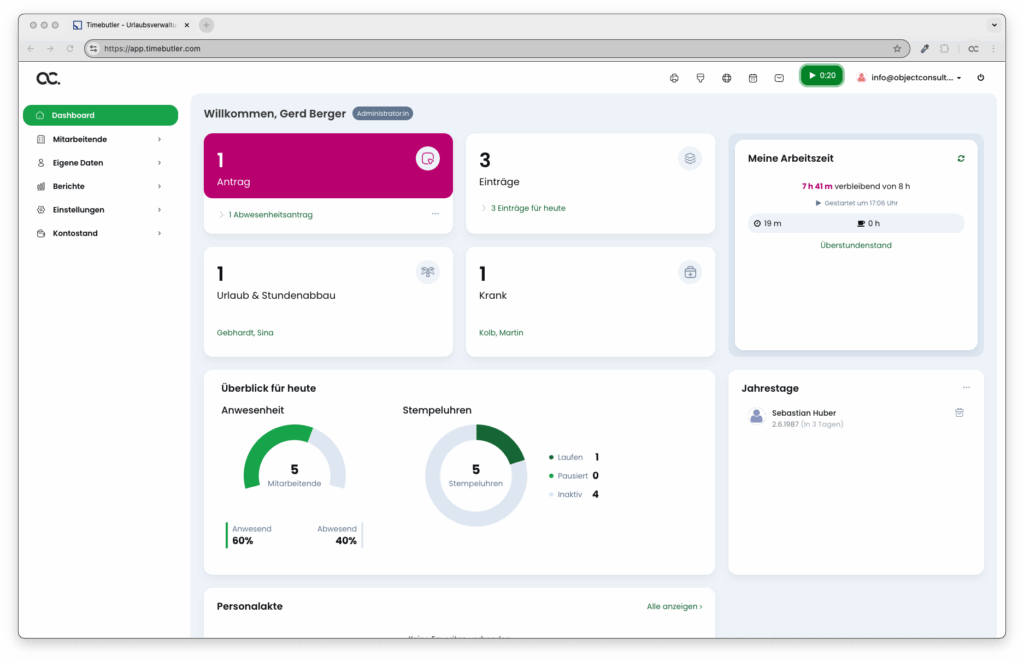This screenshot has height=661, width=1024.
Task: Click Sebastian Huber's avatar
Action: point(756,416)
